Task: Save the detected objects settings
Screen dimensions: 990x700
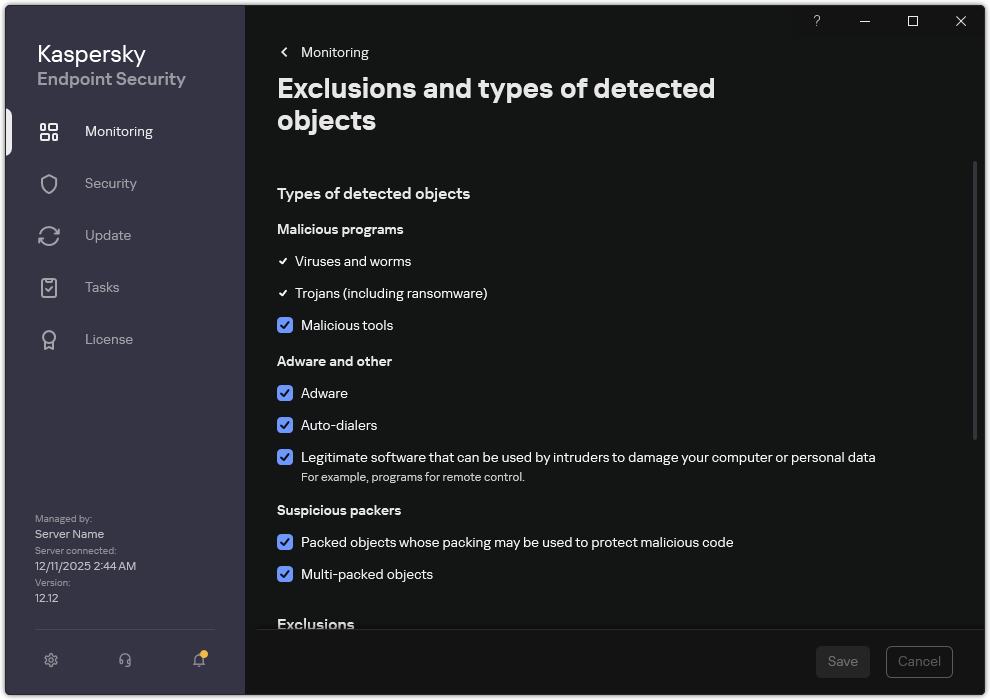Action: click(x=842, y=661)
